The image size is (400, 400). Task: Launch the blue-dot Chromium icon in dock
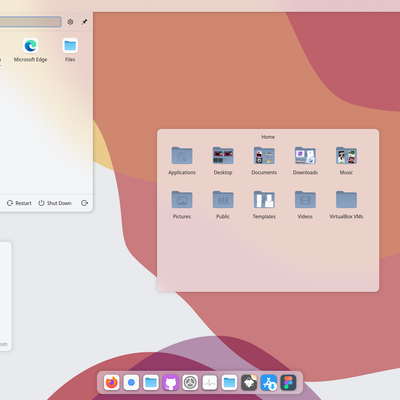pyautogui.click(x=131, y=383)
